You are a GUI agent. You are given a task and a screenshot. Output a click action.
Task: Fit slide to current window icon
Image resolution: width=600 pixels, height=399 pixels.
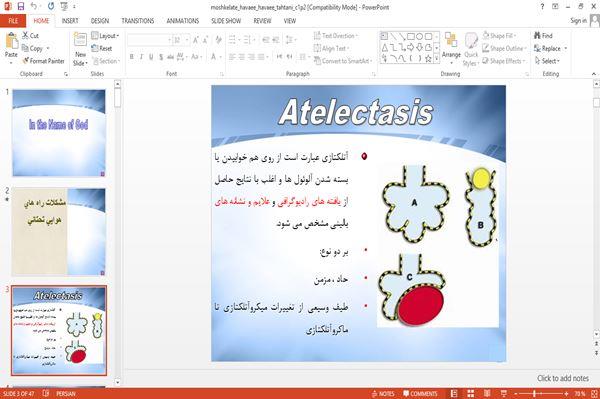point(594,393)
